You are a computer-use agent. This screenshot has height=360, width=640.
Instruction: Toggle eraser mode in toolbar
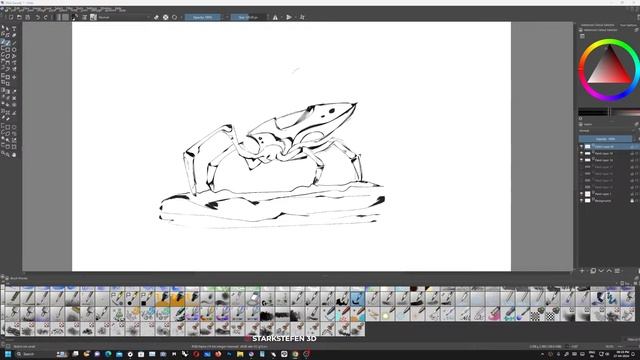coord(156,17)
